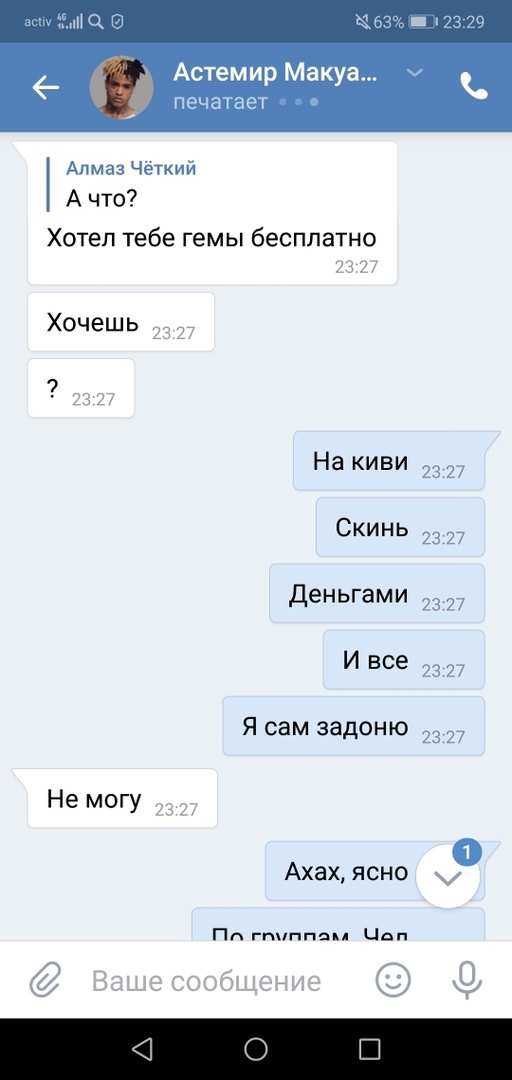The height and width of the screenshot is (1080, 512).
Task: Tap the Android recent apps square
Action: pyautogui.click(x=369, y=1049)
